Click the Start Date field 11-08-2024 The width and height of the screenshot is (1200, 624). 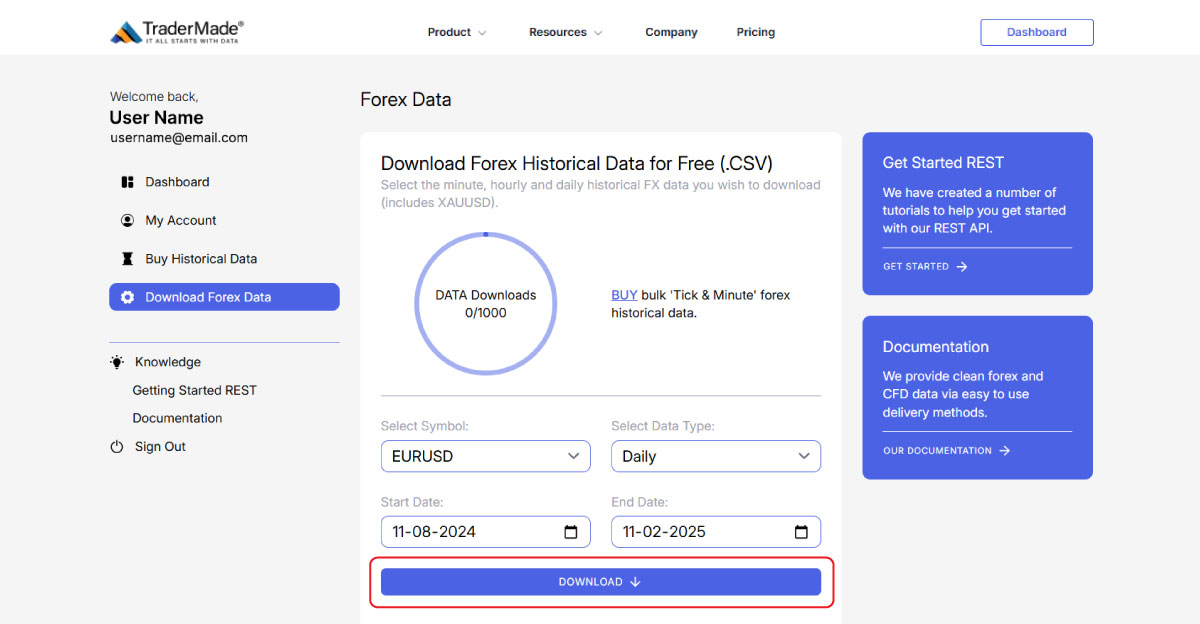pyautogui.click(x=486, y=532)
